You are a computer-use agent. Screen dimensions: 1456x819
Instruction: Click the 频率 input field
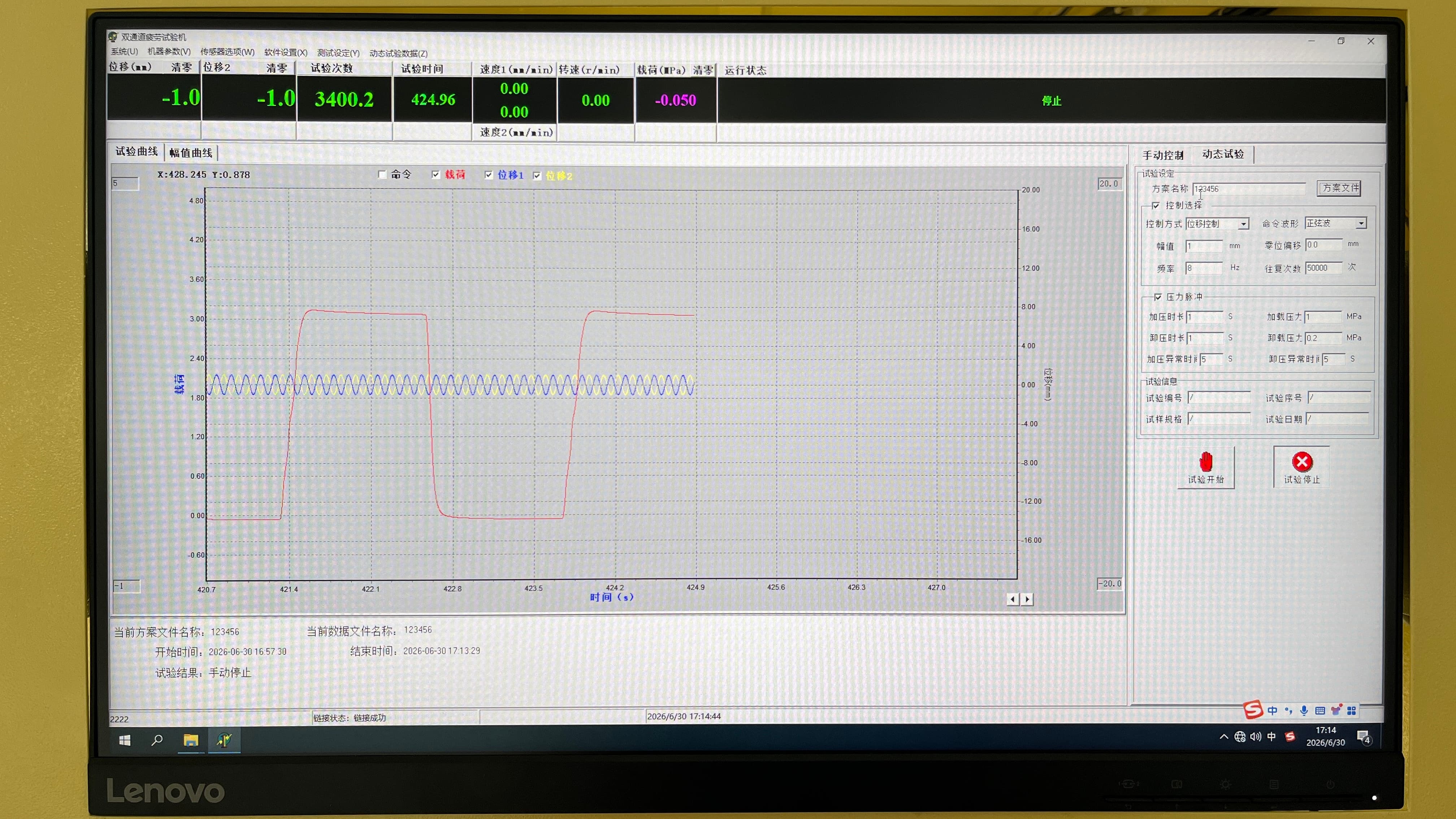point(1204,268)
